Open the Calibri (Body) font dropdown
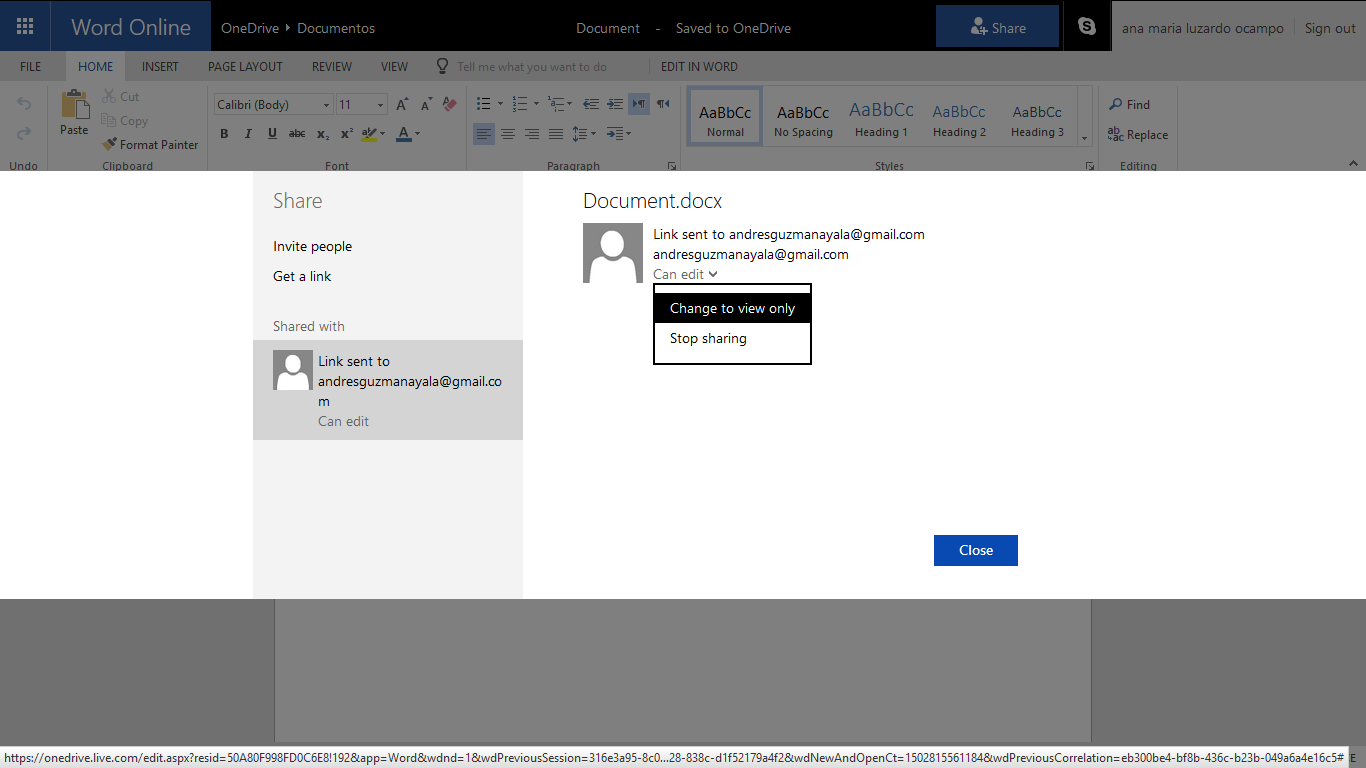The height and width of the screenshot is (768, 1366). (326, 105)
